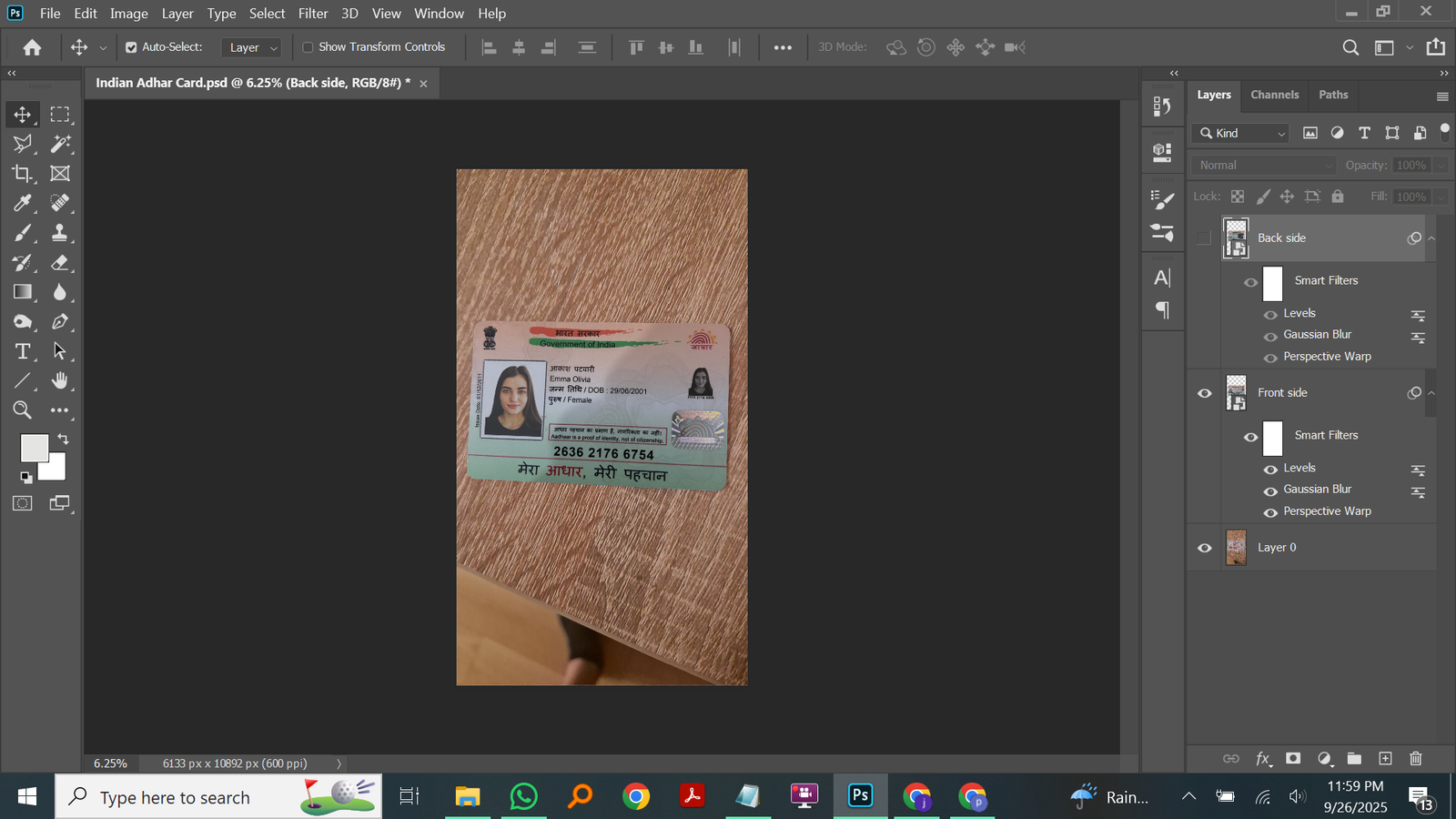Select the Eraser tool
The image size is (1456, 819).
click(60, 263)
